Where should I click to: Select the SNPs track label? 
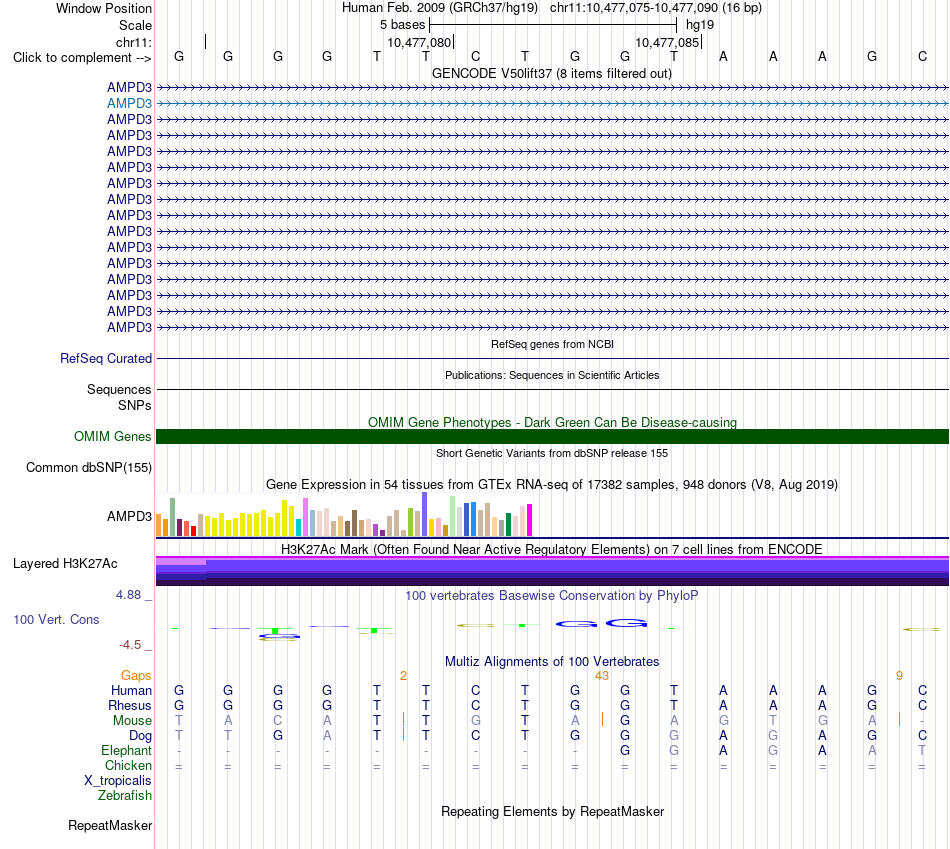tap(135, 405)
